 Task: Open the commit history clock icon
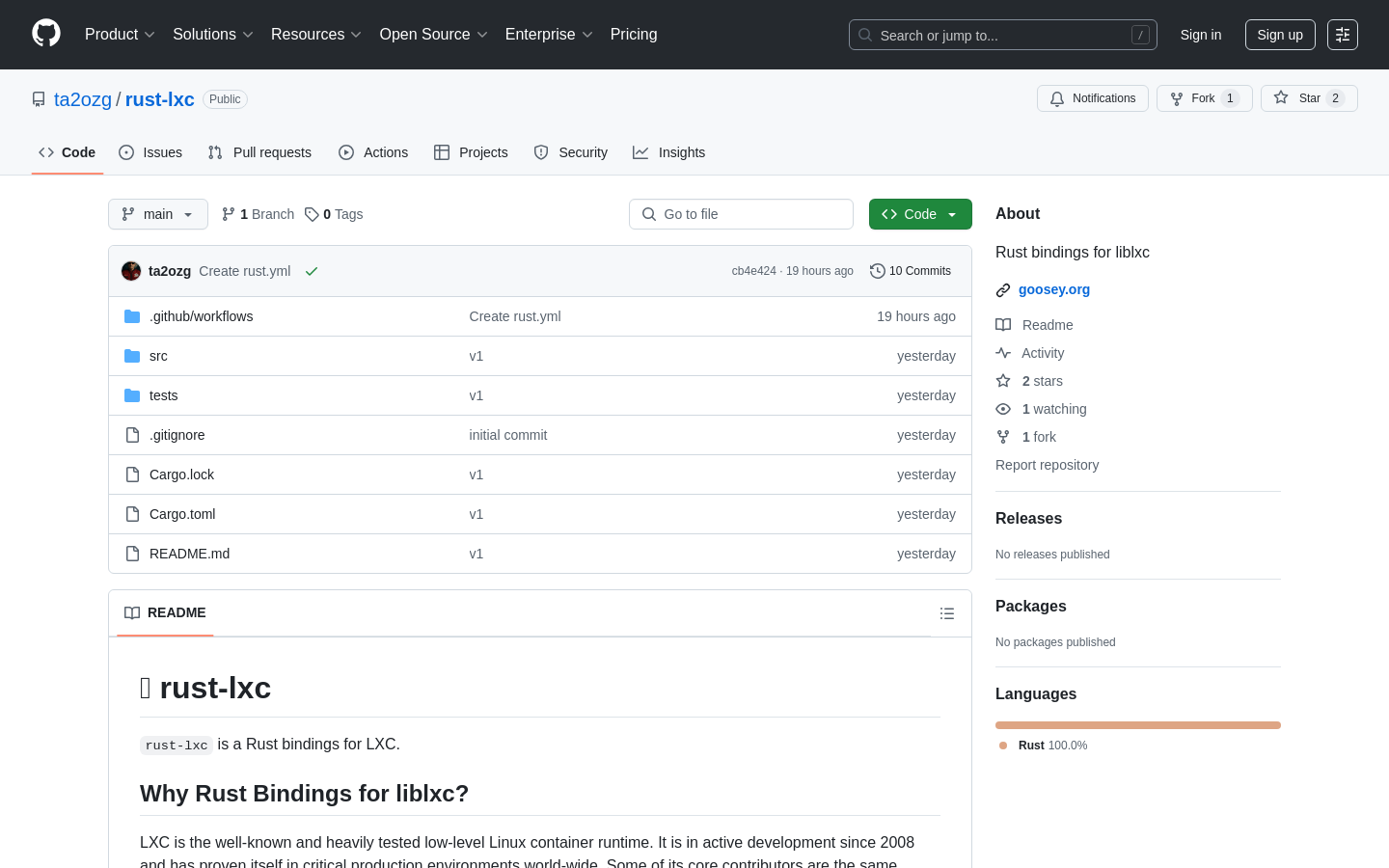pos(877,271)
